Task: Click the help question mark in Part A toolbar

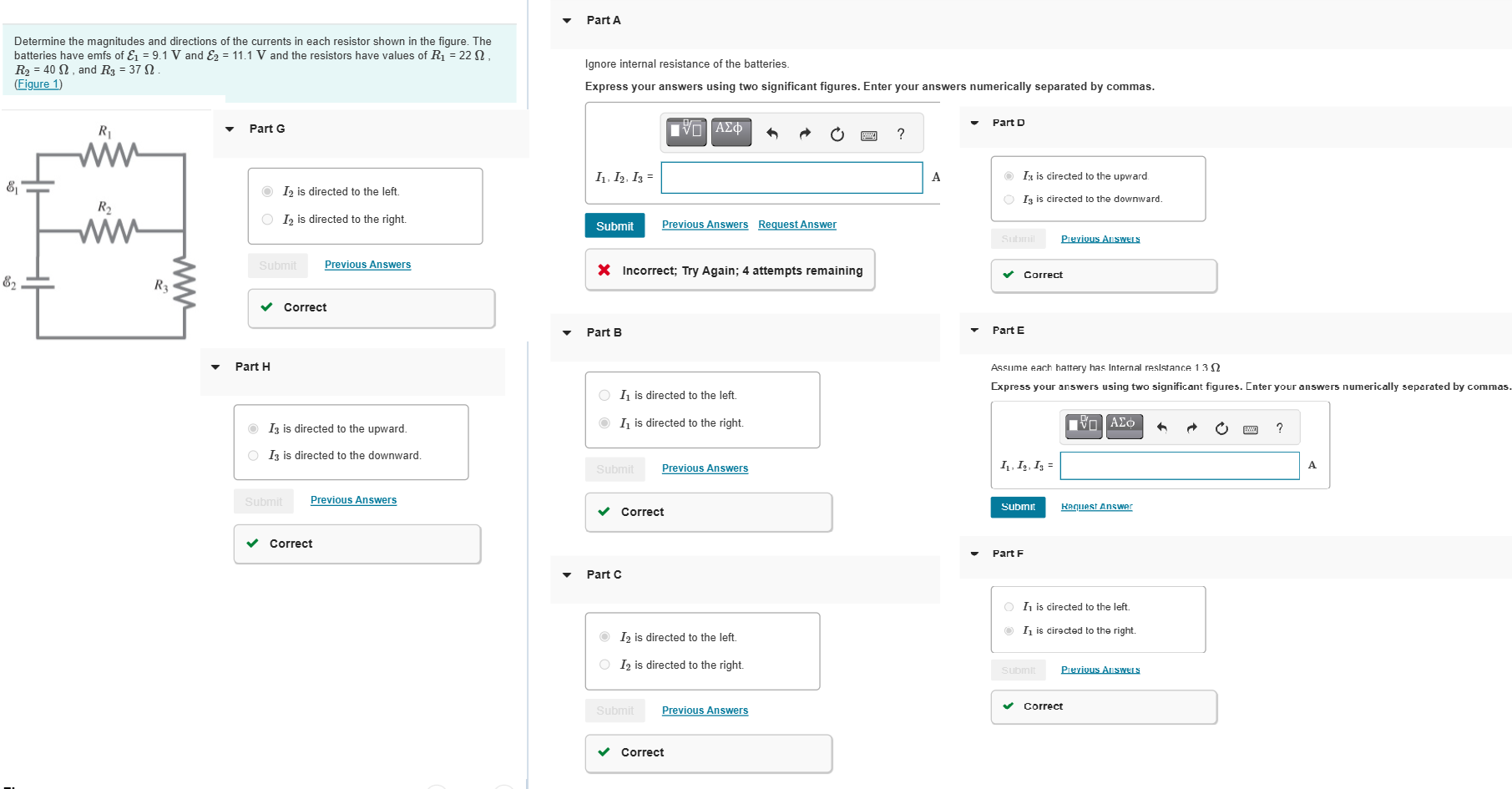Action: tap(900, 134)
